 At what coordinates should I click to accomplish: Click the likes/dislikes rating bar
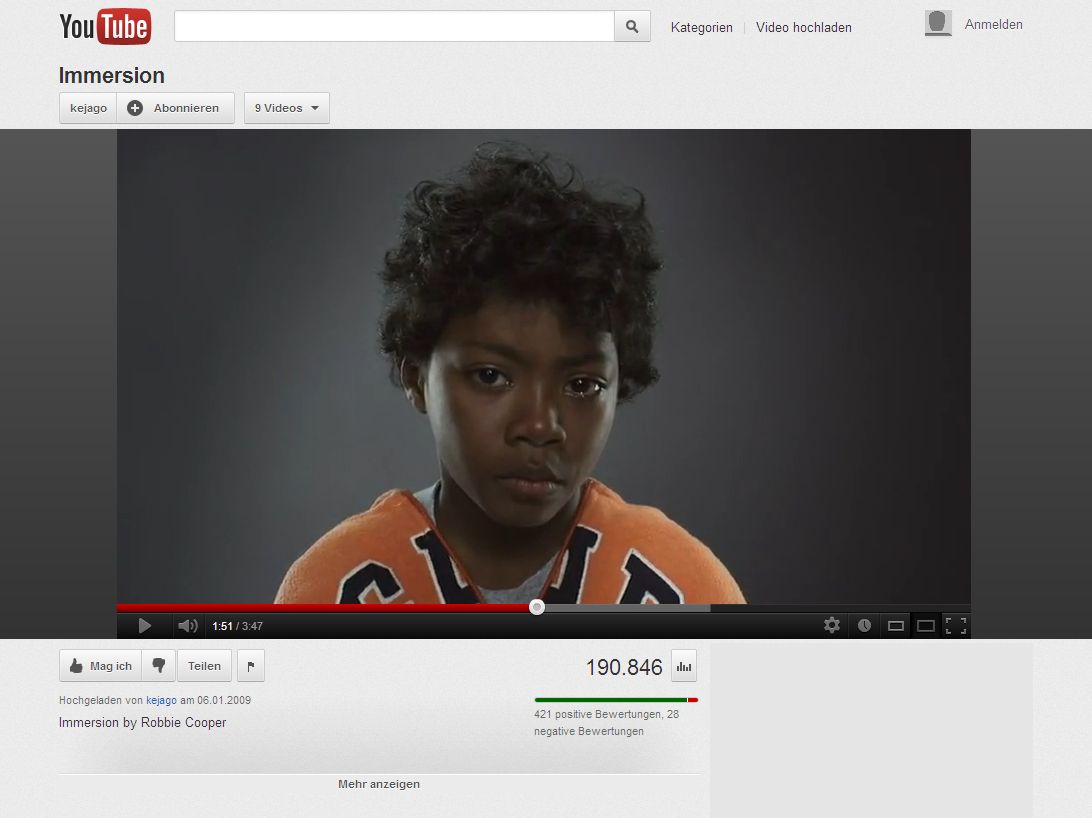[x=616, y=700]
